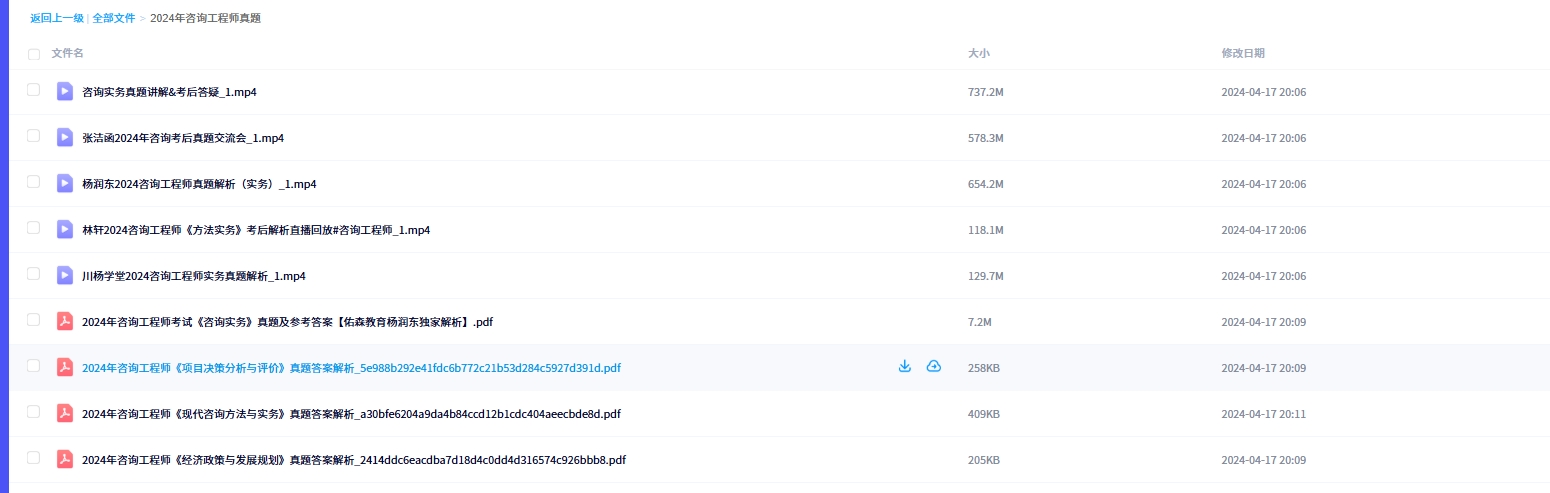Sort files by 文件名 column header

click(x=68, y=53)
